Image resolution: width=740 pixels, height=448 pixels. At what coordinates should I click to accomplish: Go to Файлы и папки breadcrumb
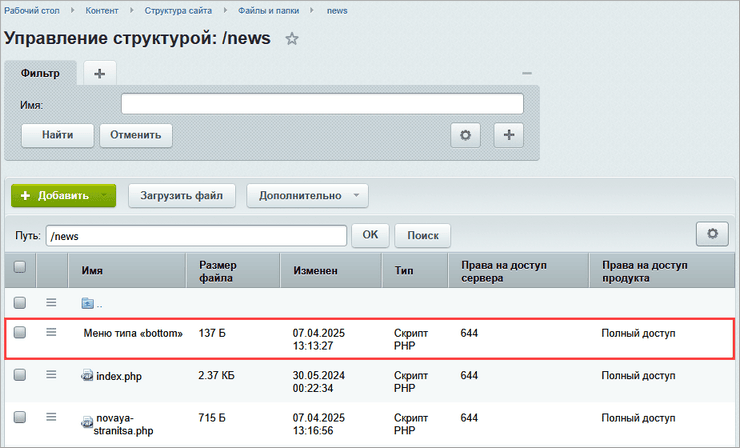point(269,10)
